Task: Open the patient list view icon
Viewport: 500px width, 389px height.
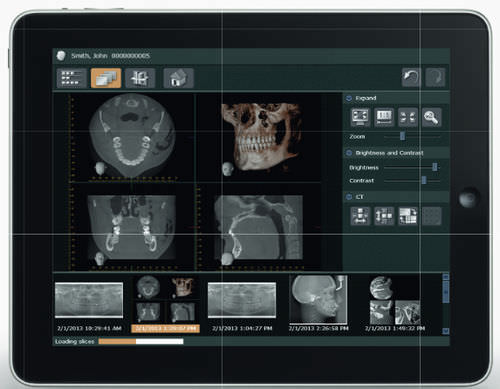Action: click(x=71, y=78)
